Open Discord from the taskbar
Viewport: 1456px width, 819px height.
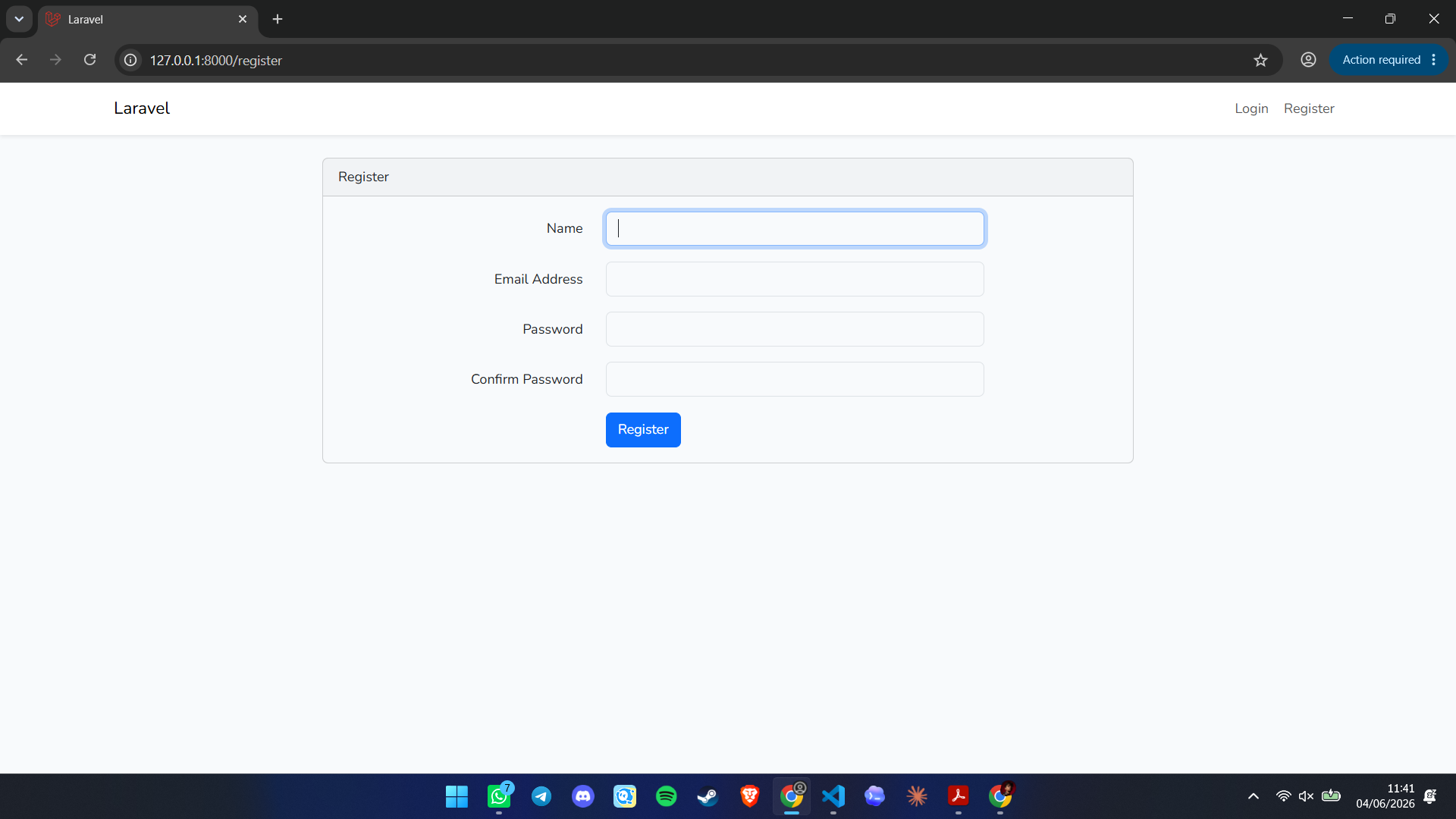click(583, 796)
